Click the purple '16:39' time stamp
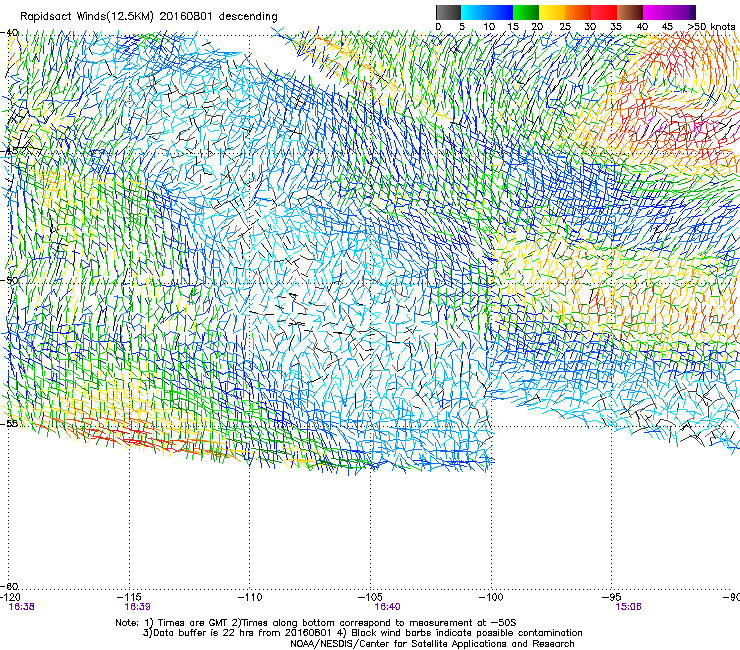 [137, 607]
